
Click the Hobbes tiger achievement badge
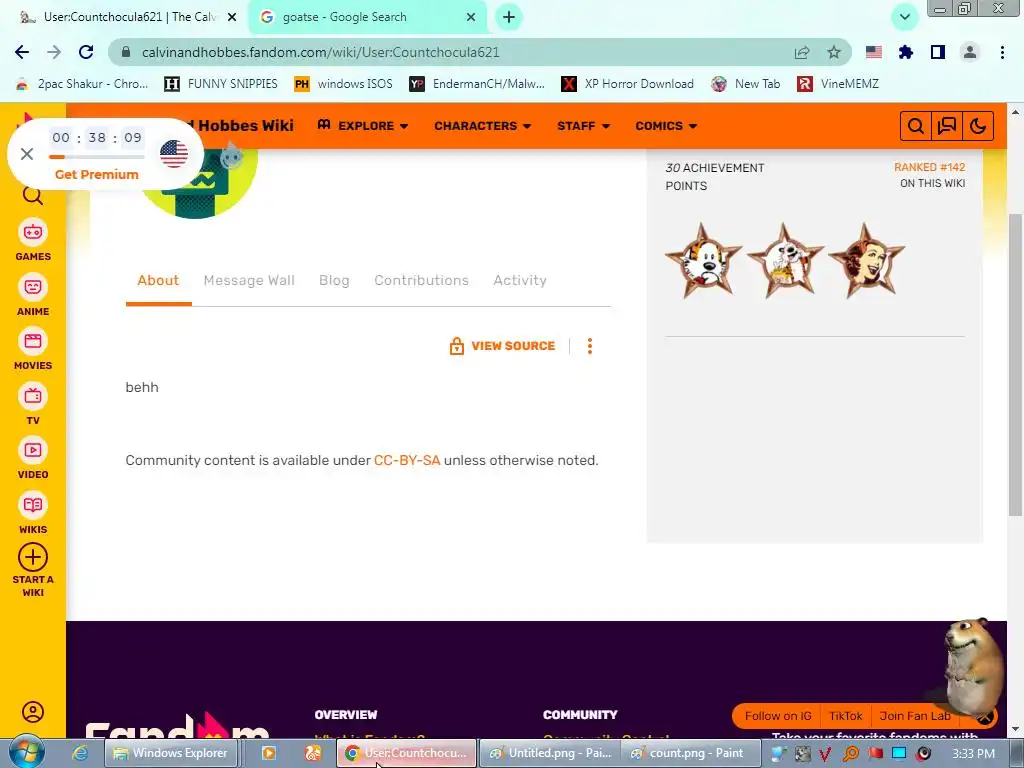click(x=703, y=261)
